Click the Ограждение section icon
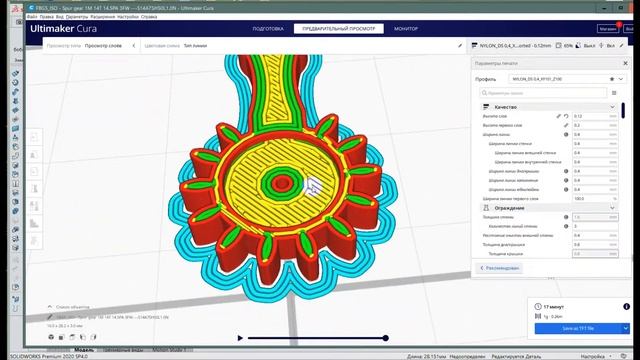 click(x=486, y=208)
